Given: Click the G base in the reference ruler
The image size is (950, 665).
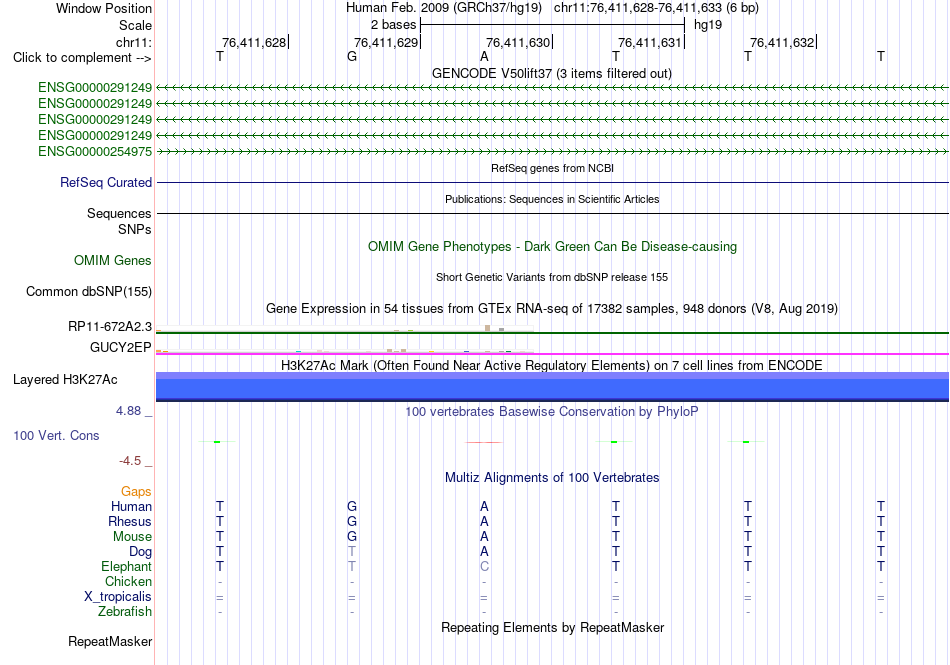Looking at the screenshot, I should click(x=352, y=57).
